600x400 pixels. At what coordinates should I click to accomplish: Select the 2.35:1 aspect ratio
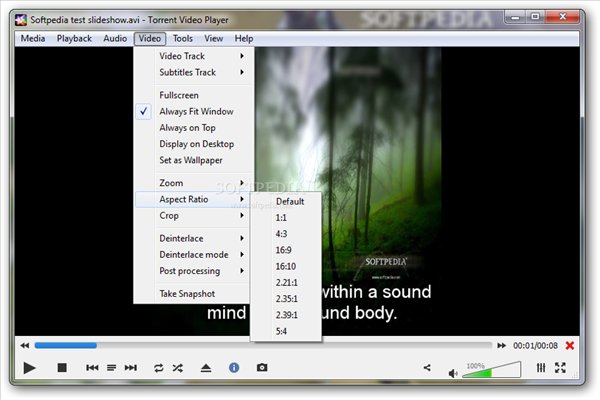point(286,299)
